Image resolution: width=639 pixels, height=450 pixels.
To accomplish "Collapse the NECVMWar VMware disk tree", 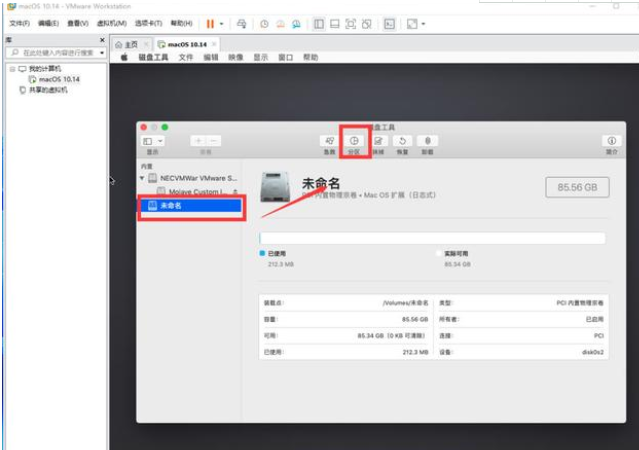I will [142, 178].
